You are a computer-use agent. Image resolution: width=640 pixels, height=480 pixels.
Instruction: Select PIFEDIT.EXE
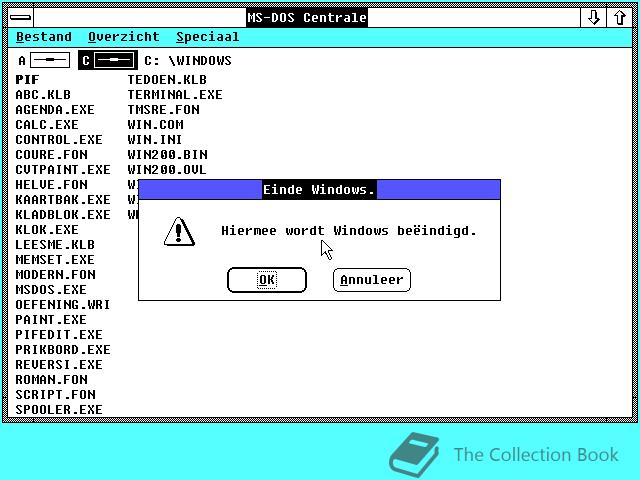pyautogui.click(x=59, y=335)
